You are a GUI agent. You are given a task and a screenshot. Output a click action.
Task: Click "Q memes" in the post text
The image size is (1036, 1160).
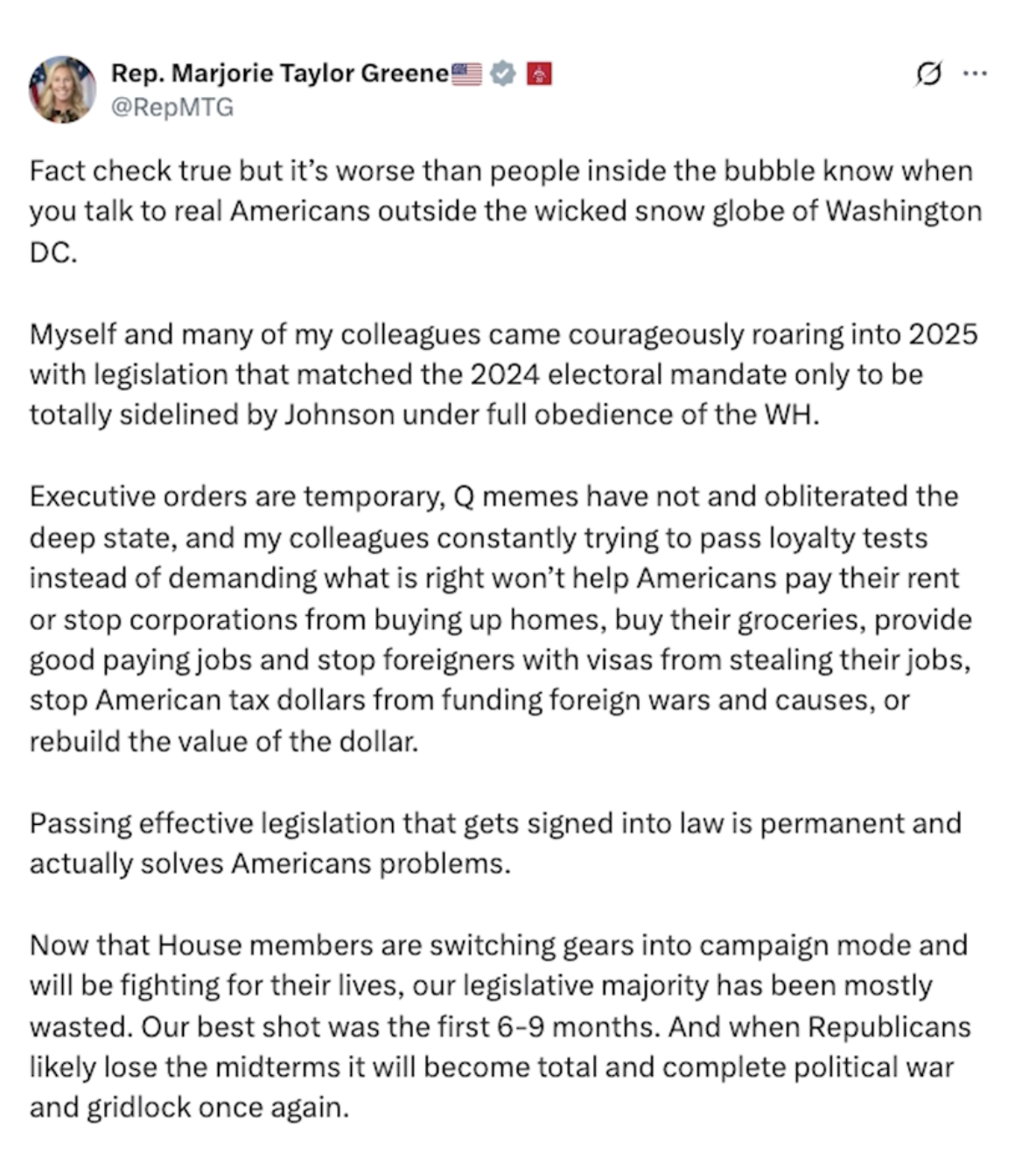pos(515,497)
